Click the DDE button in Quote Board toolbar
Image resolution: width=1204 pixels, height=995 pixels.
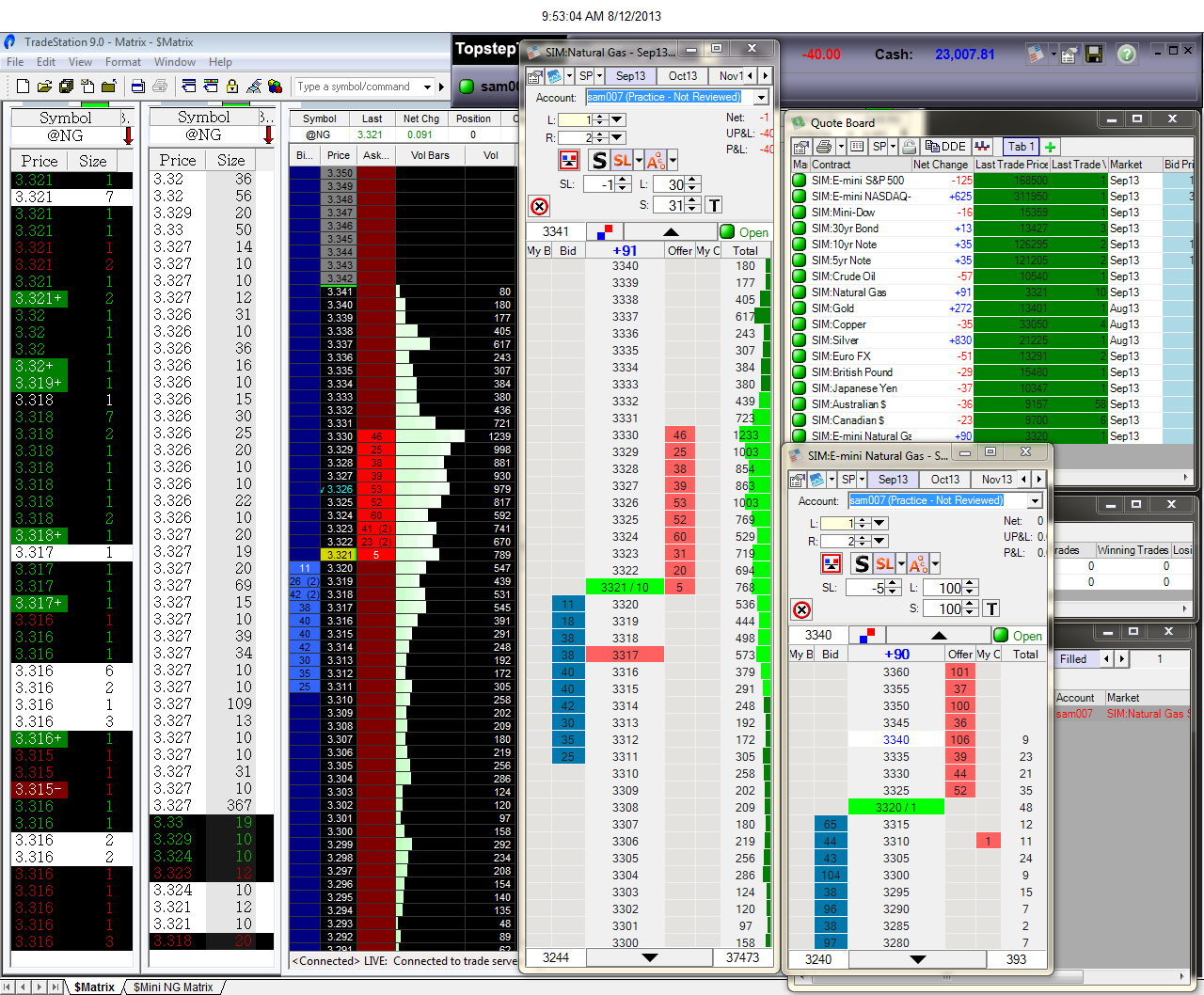coord(946,147)
